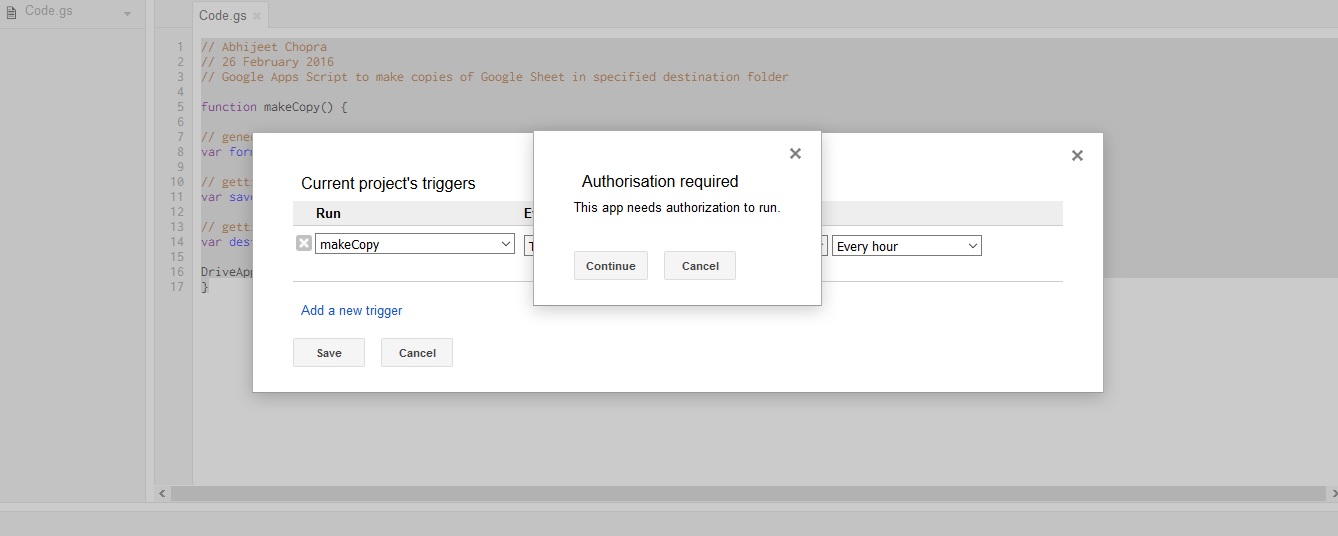Switch to the Code.gs tab
Screen dimensions: 1338x536
222,15
